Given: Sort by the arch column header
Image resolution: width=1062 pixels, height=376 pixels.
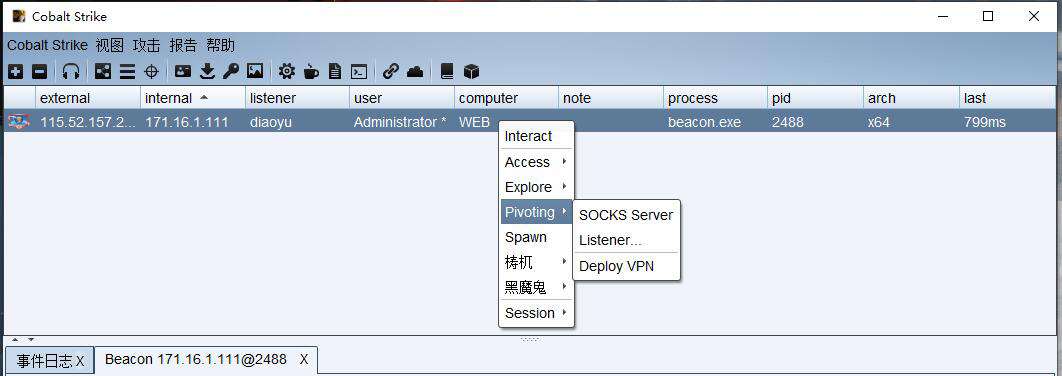Looking at the screenshot, I should coord(912,98).
